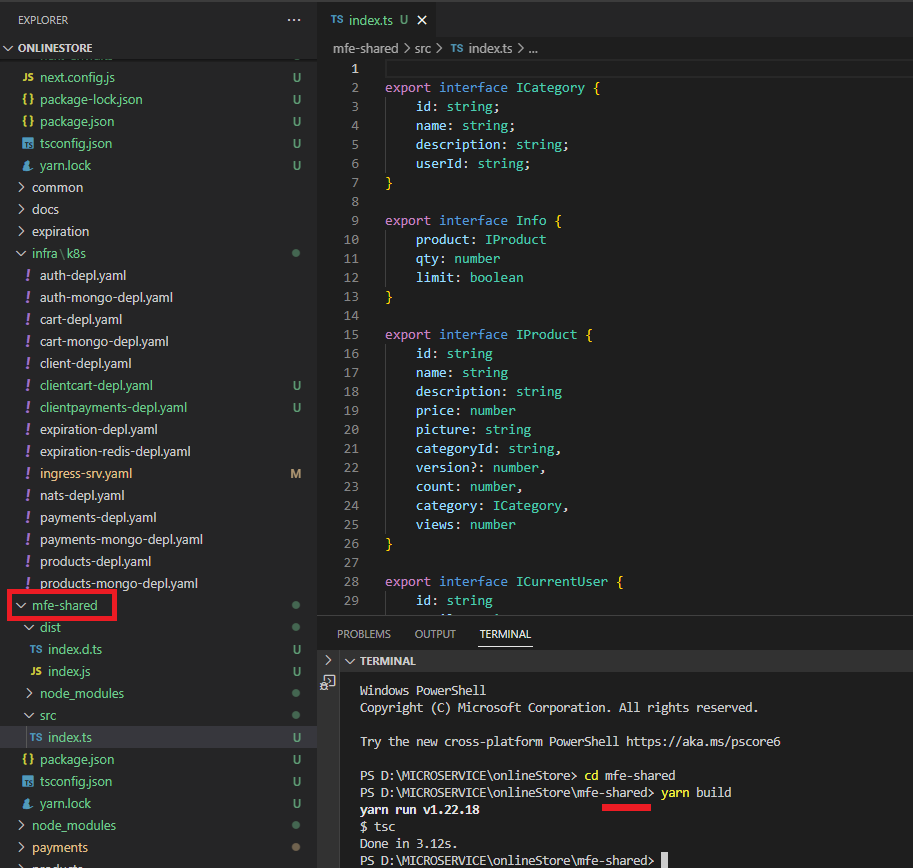
Task: Close the index.ts editor tab
Action: [x=422, y=20]
